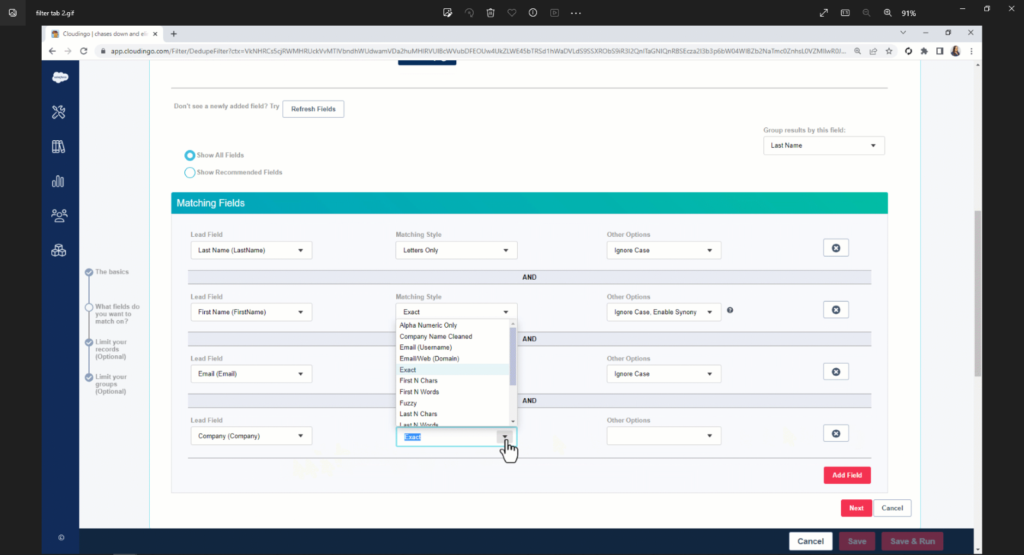1024x555 pixels.
Task: Click the page vertical scrollbar thumb
Action: pos(977,294)
